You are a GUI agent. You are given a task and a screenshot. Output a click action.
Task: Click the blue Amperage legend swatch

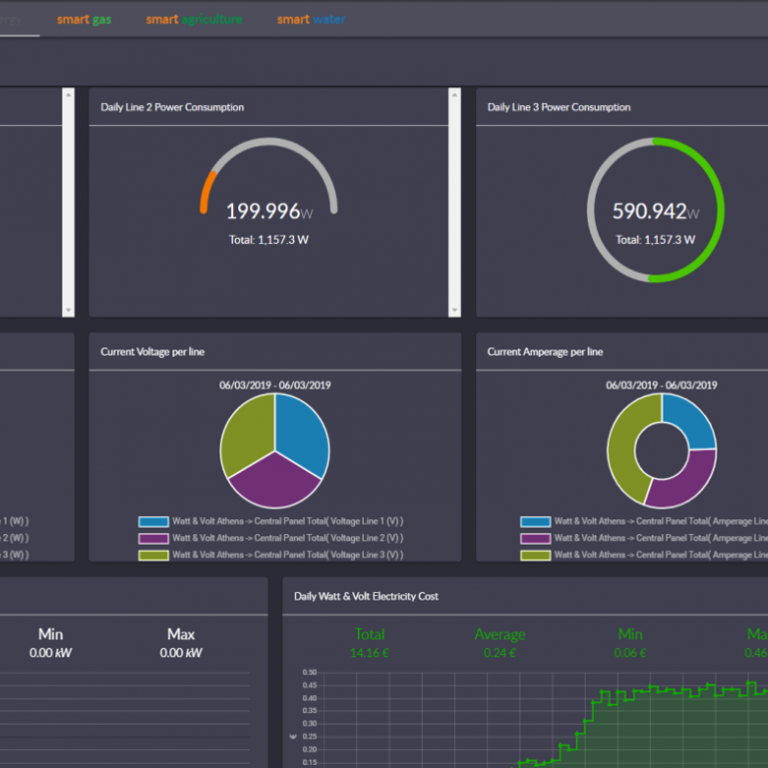tap(535, 522)
